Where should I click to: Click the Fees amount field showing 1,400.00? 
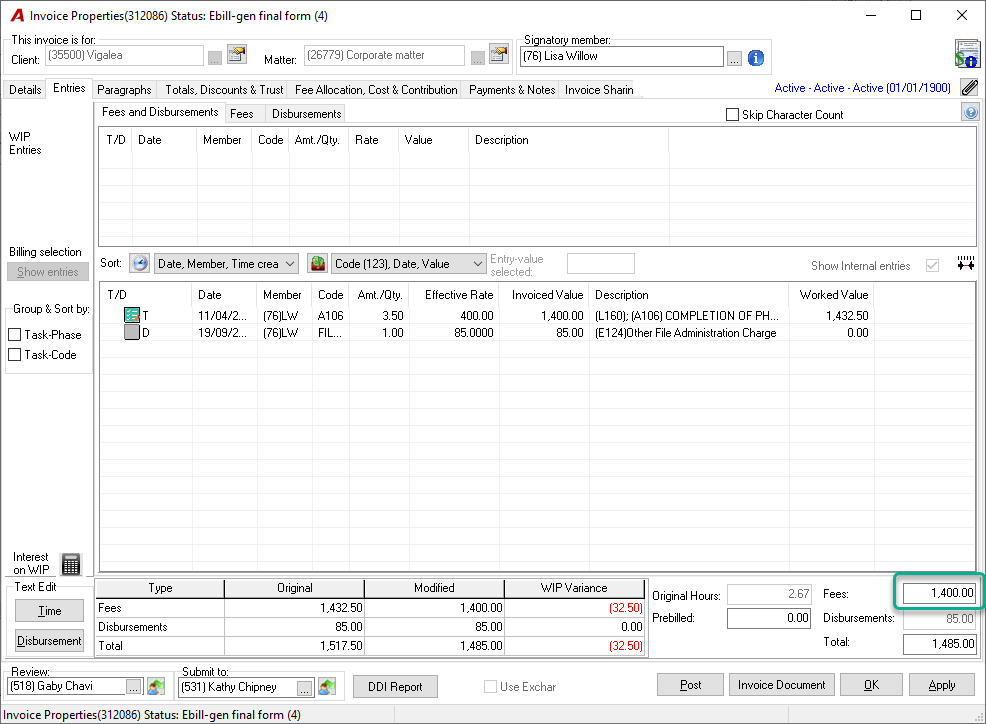pos(939,593)
